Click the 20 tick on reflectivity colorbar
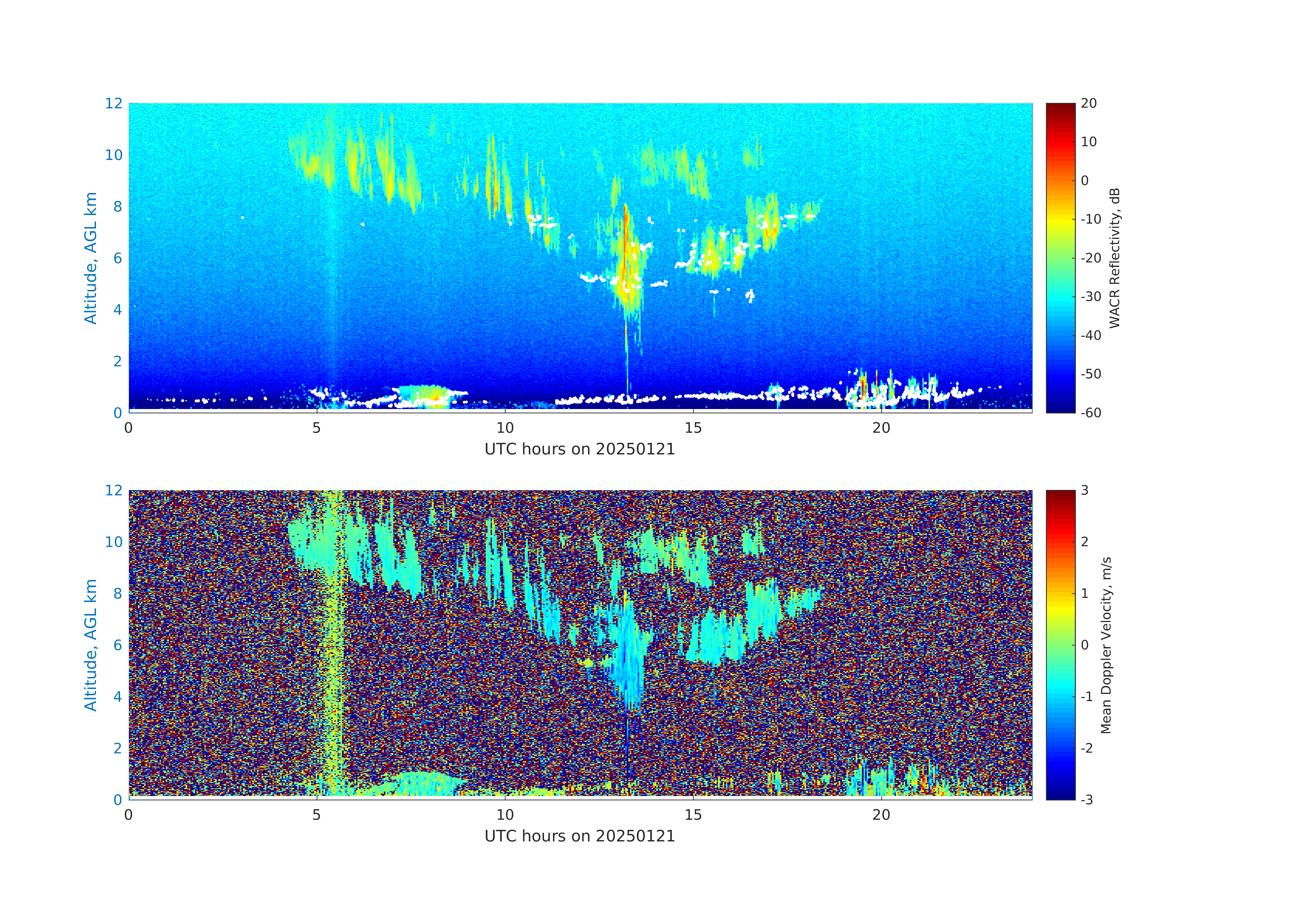 point(1088,104)
